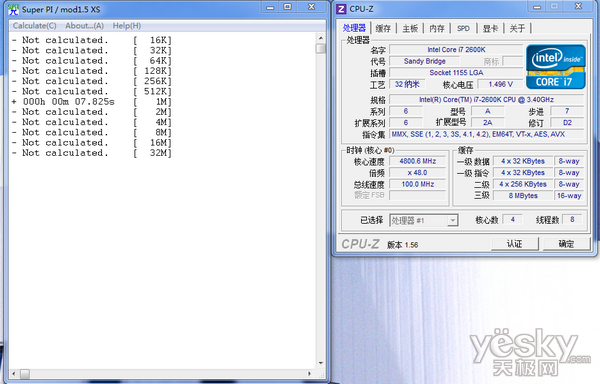Click the CPU-Z purple Z title icon
The width and height of the screenshot is (600, 384).
(341, 9)
